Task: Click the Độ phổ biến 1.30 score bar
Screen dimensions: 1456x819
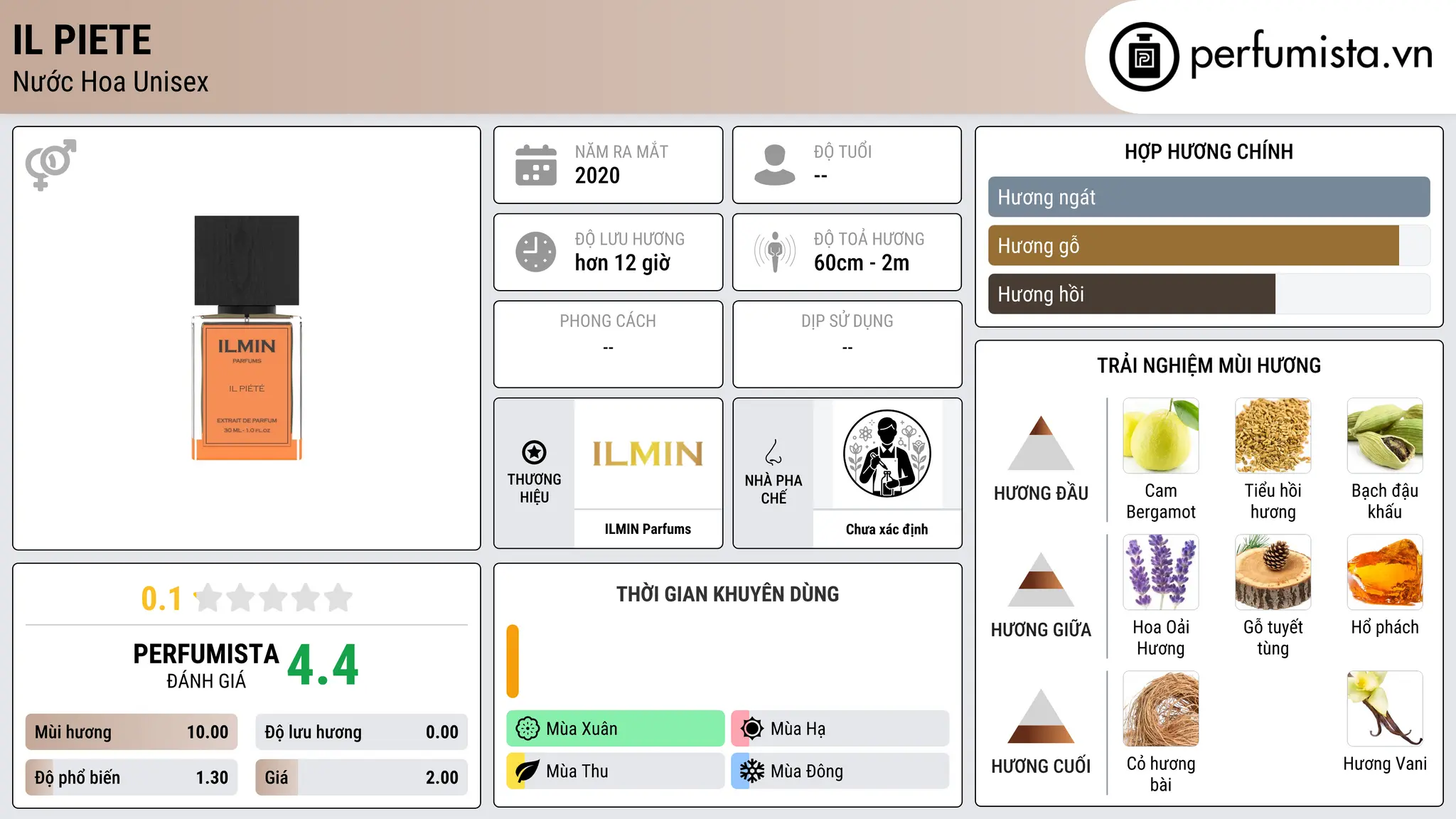Action: coord(132,777)
